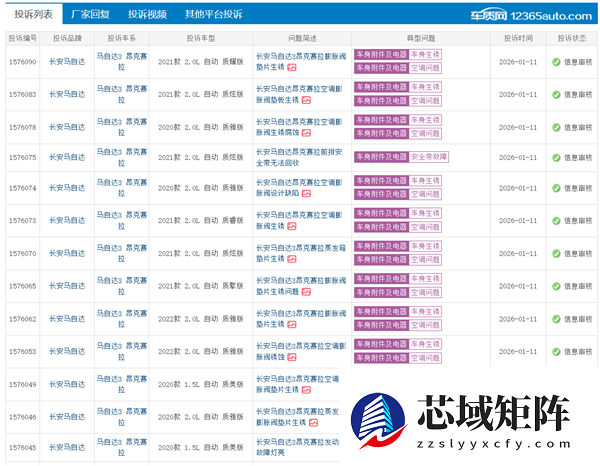This screenshot has height=466, width=600.
Task: Click 马自达3 昂克赛拉 series link in row 1576078
Action: 122,127
